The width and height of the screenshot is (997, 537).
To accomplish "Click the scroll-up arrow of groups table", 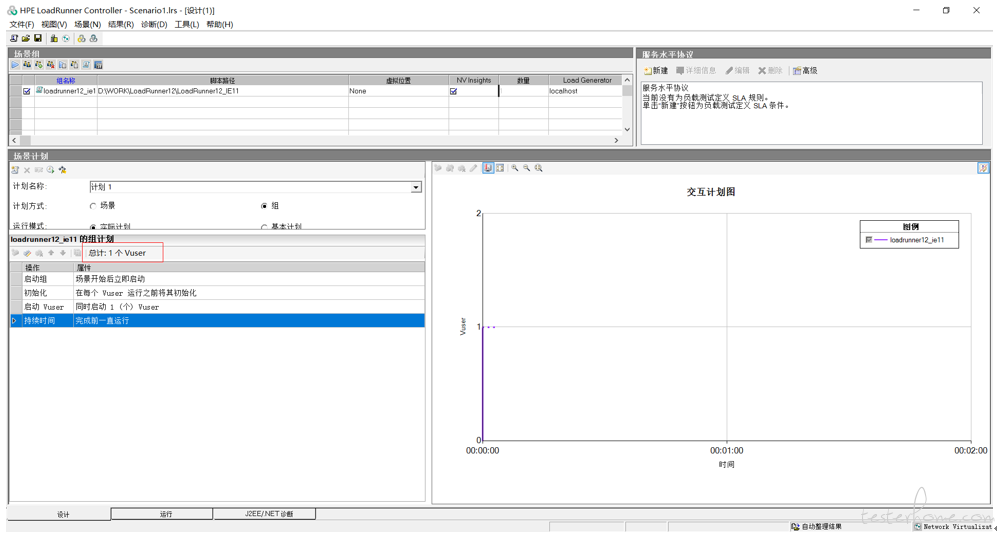I will 628,80.
